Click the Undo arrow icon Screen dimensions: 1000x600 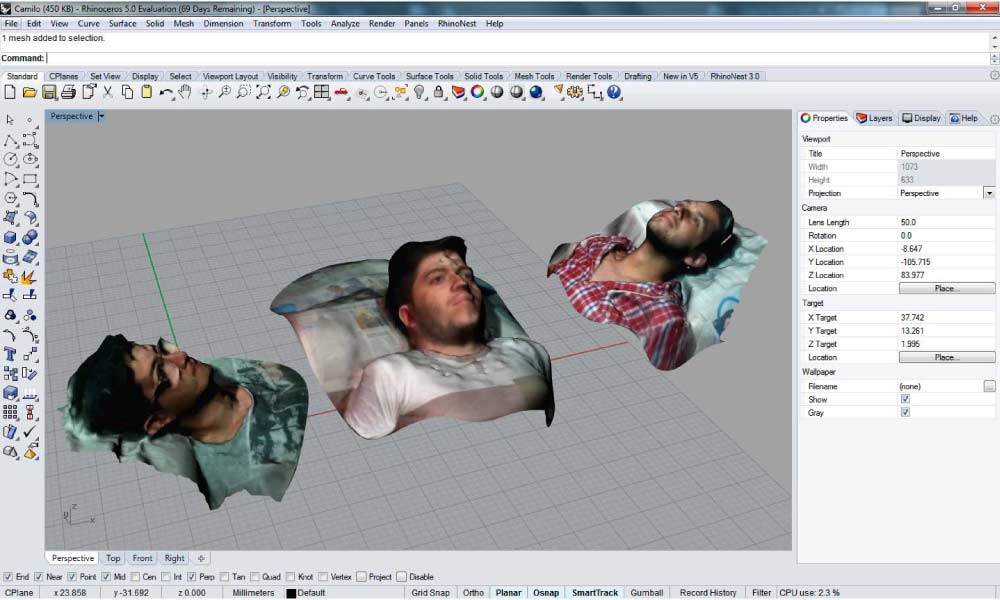point(166,92)
